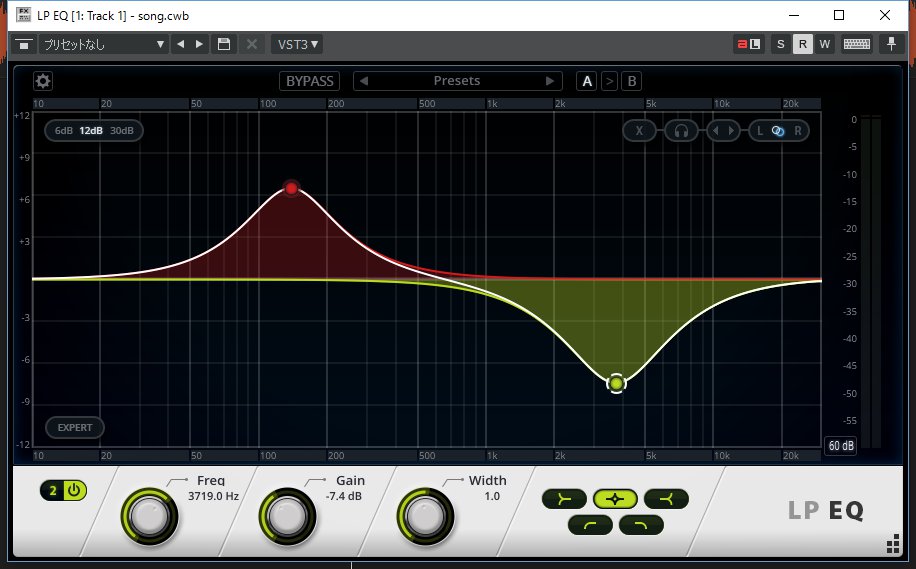Toggle the BYPASS button
The height and width of the screenshot is (569, 916).
pyautogui.click(x=309, y=81)
